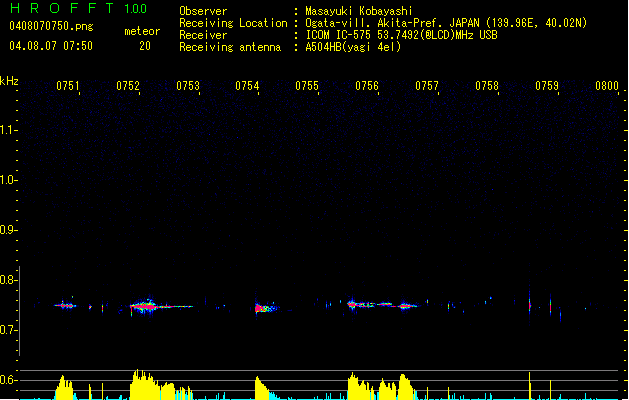Click the 0757 time marker
629x400 pixels.
coord(427,86)
